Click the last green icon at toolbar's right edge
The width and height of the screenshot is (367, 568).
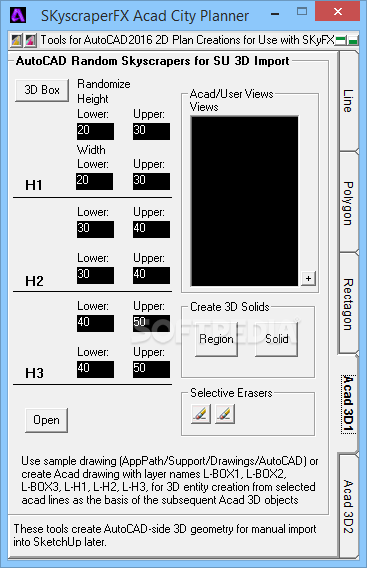click(x=354, y=40)
